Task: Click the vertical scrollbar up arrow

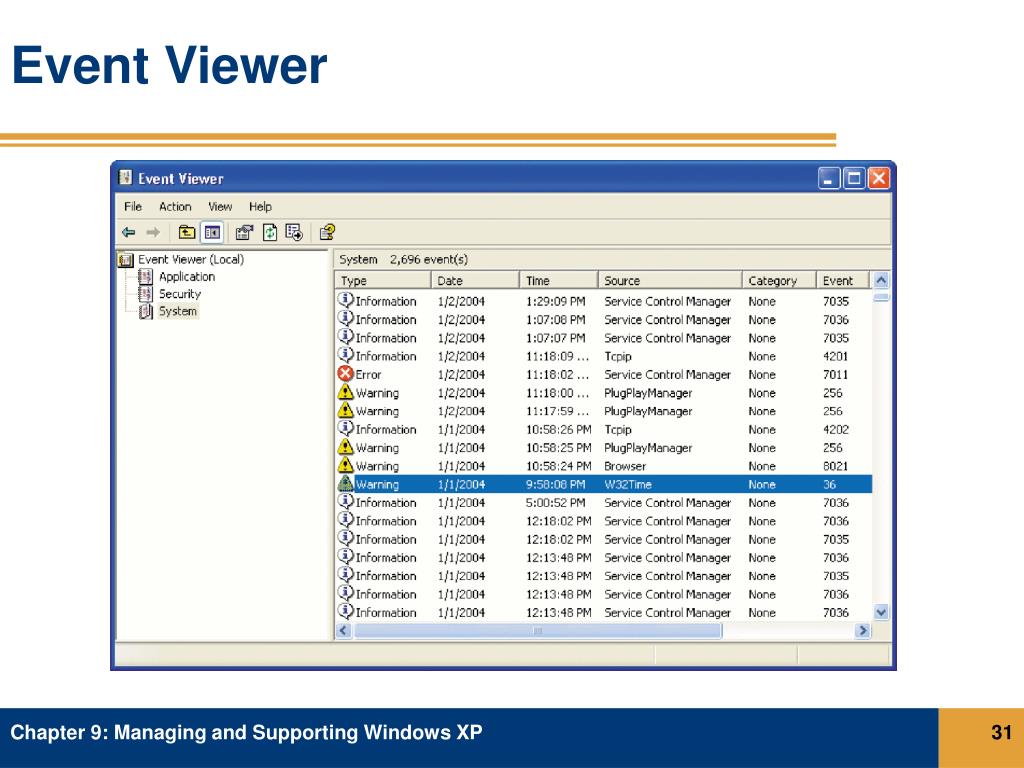Action: point(881,280)
